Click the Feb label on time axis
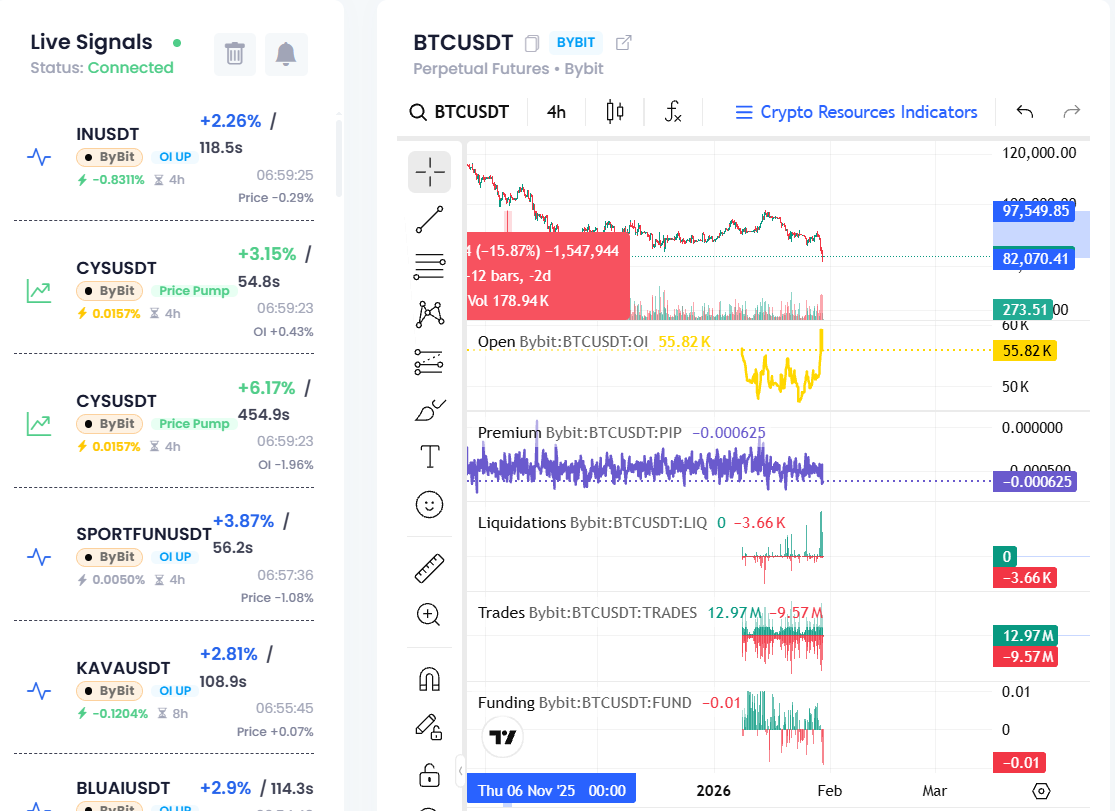This screenshot has width=1115, height=811. tap(829, 791)
